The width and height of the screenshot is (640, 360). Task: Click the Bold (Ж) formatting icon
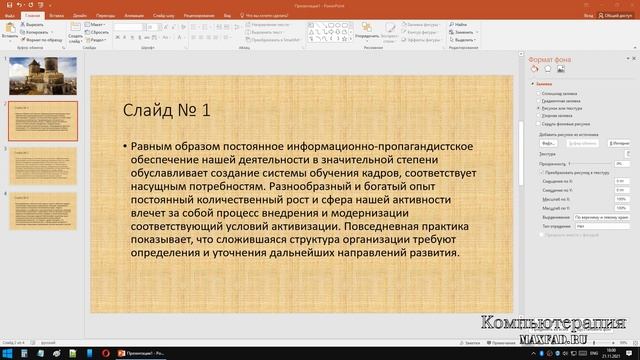point(118,38)
